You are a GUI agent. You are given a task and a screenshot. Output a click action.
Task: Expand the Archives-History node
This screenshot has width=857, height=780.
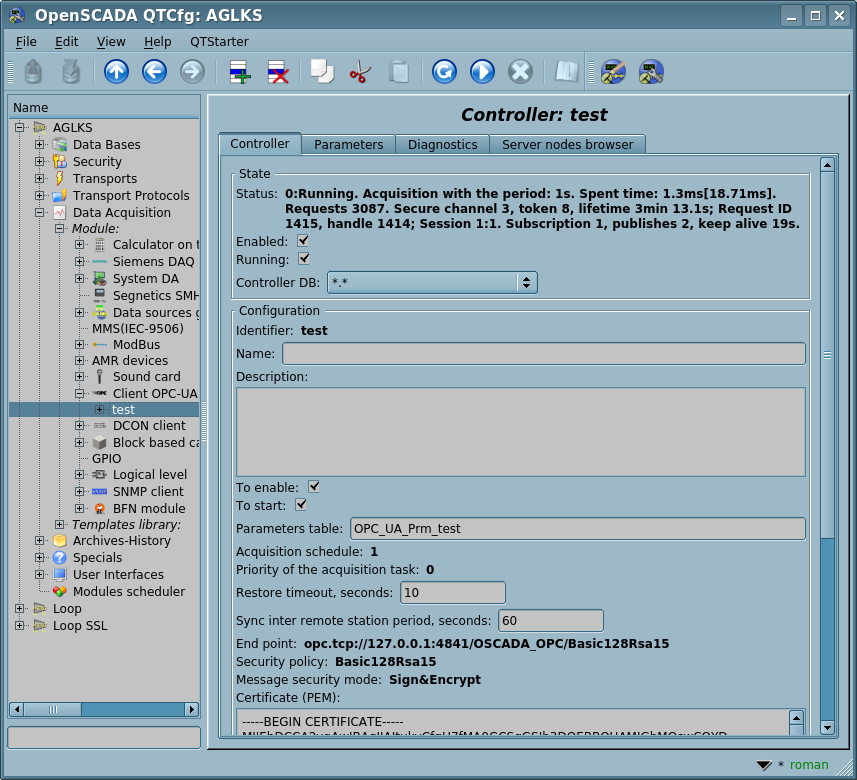click(39, 541)
